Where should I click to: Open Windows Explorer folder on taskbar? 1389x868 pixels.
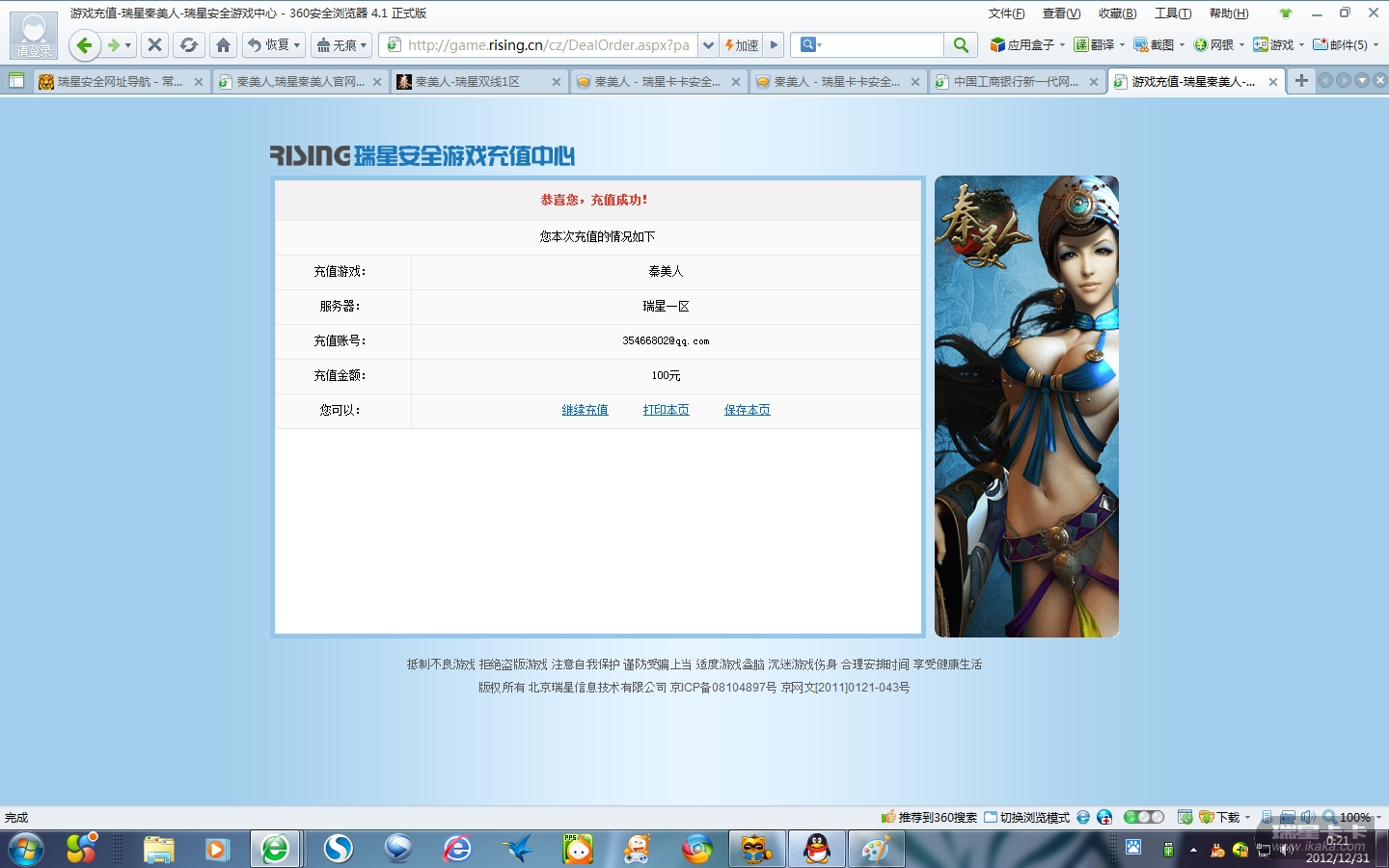(158, 850)
